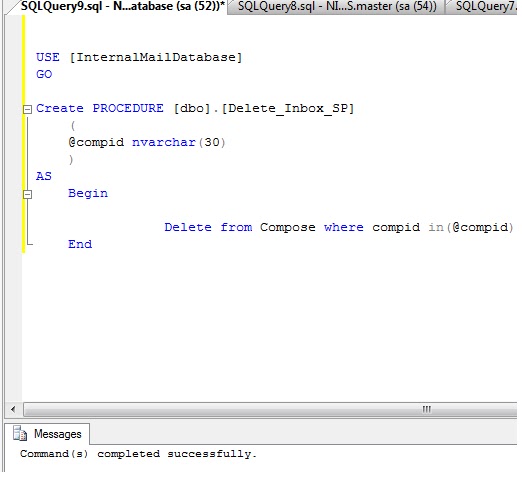Click the from keyword
This screenshot has height=478, width=522.
pyautogui.click(x=236, y=227)
